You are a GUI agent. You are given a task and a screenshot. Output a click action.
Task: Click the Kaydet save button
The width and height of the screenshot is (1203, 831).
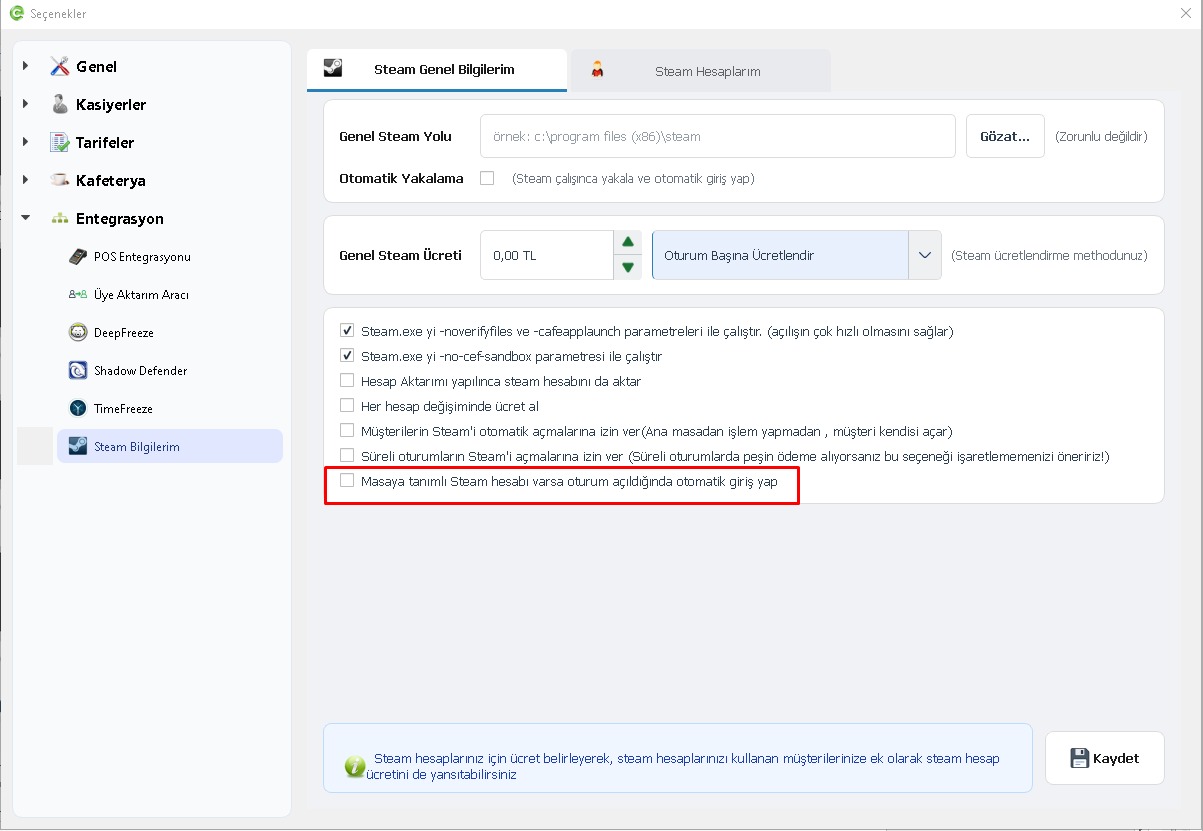(1104, 758)
